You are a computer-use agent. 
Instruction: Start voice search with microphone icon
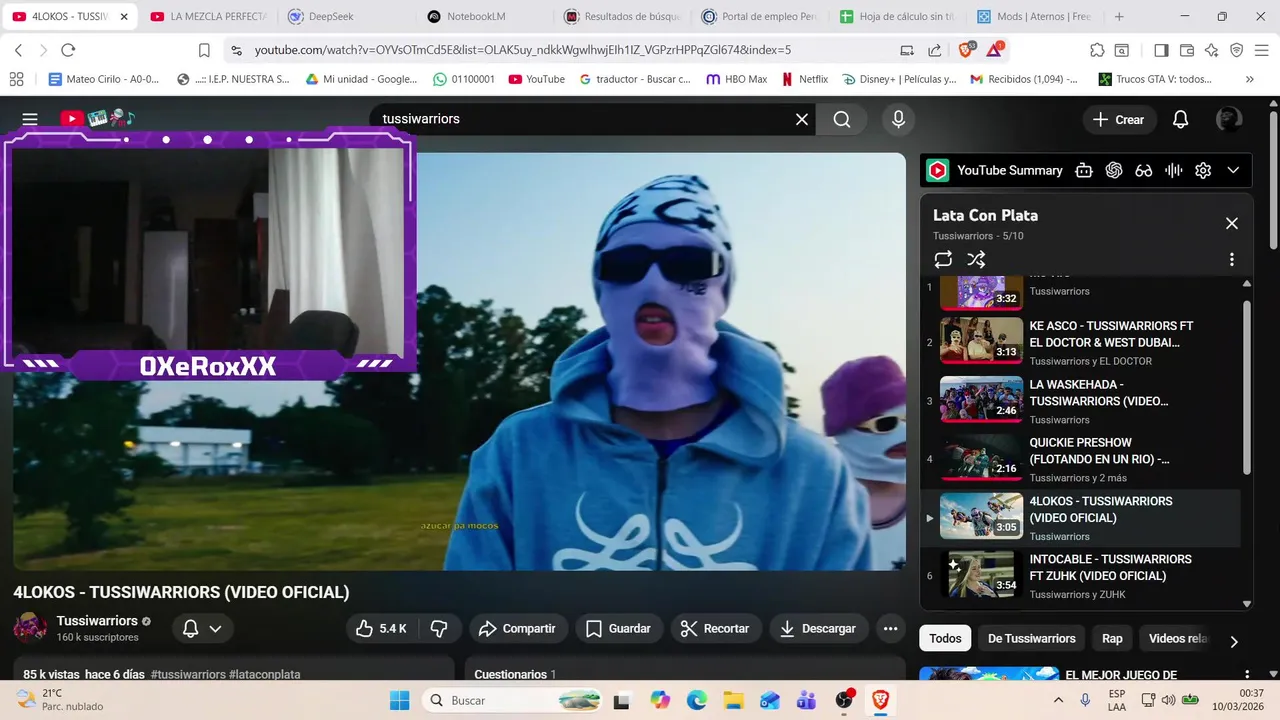(x=898, y=119)
